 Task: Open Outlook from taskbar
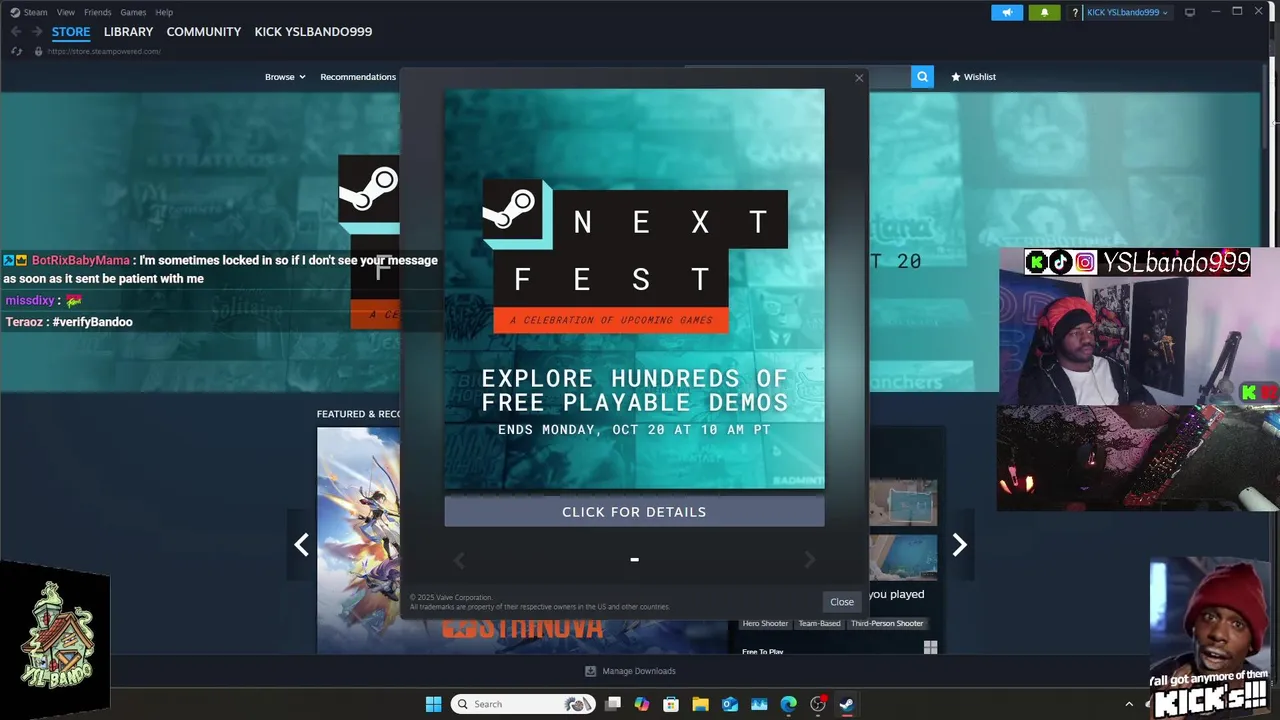pyautogui.click(x=730, y=704)
